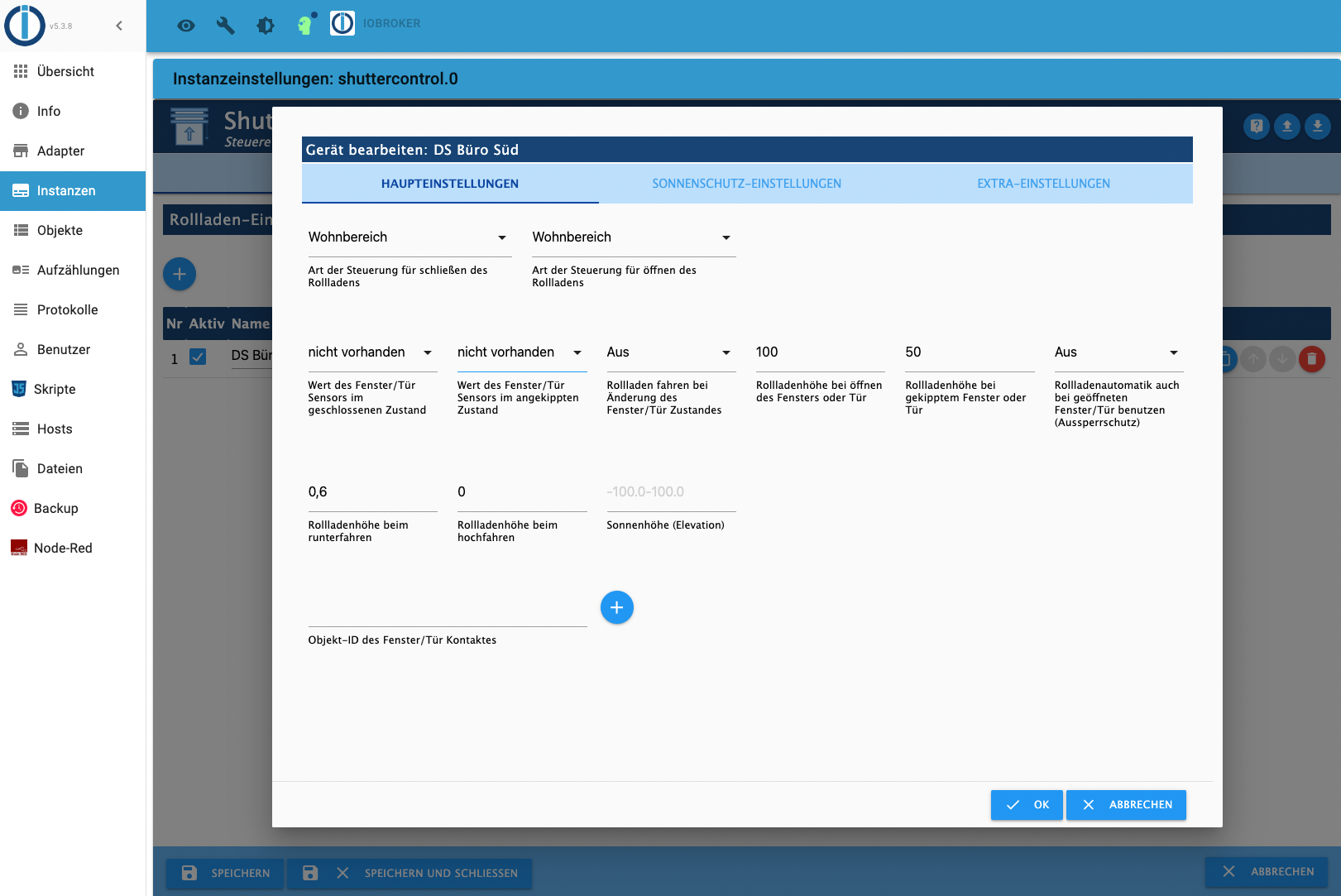Click the Aufzählungen icon

pos(21,270)
